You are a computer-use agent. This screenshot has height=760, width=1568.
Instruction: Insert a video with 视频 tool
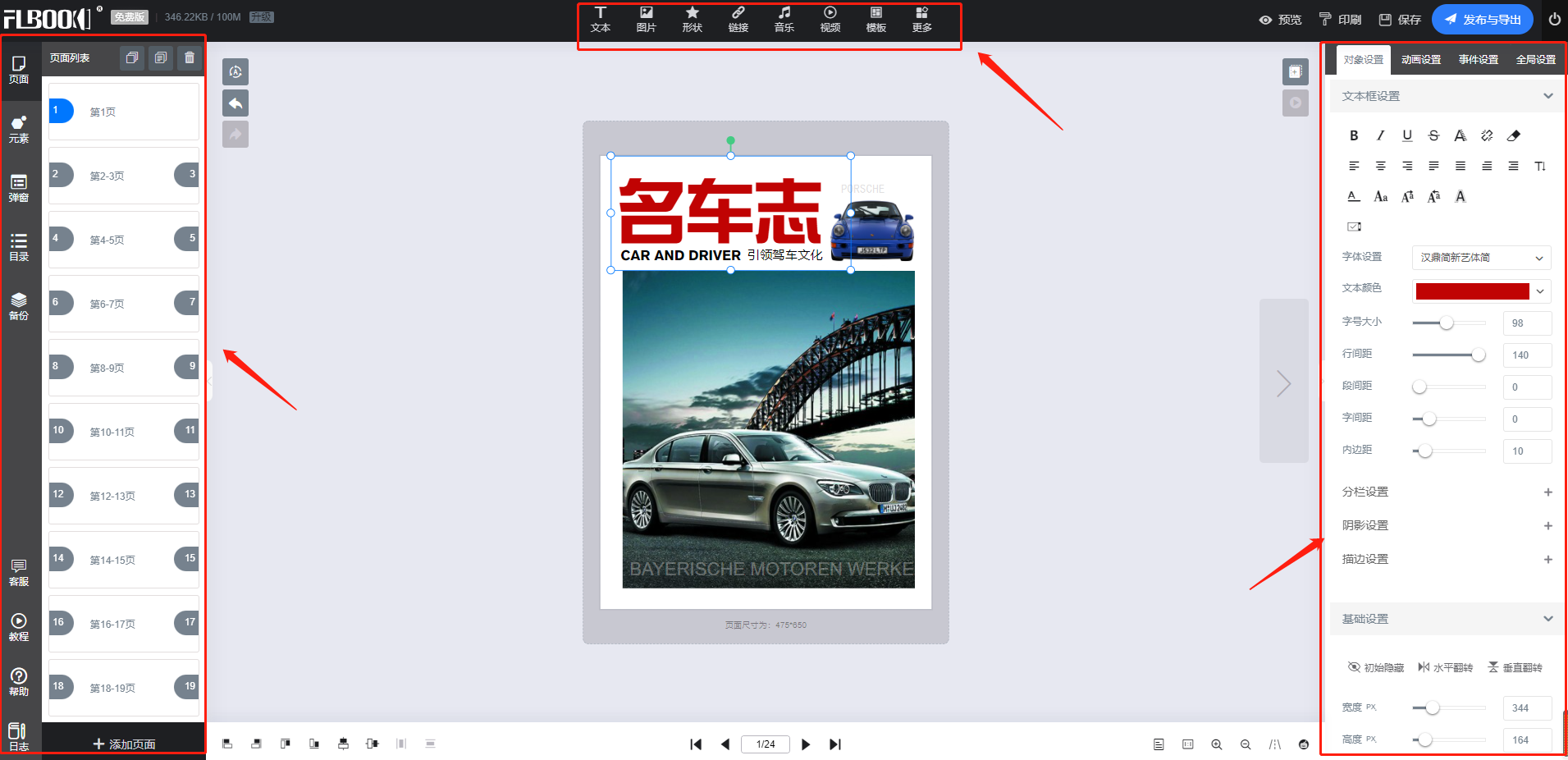[x=830, y=20]
